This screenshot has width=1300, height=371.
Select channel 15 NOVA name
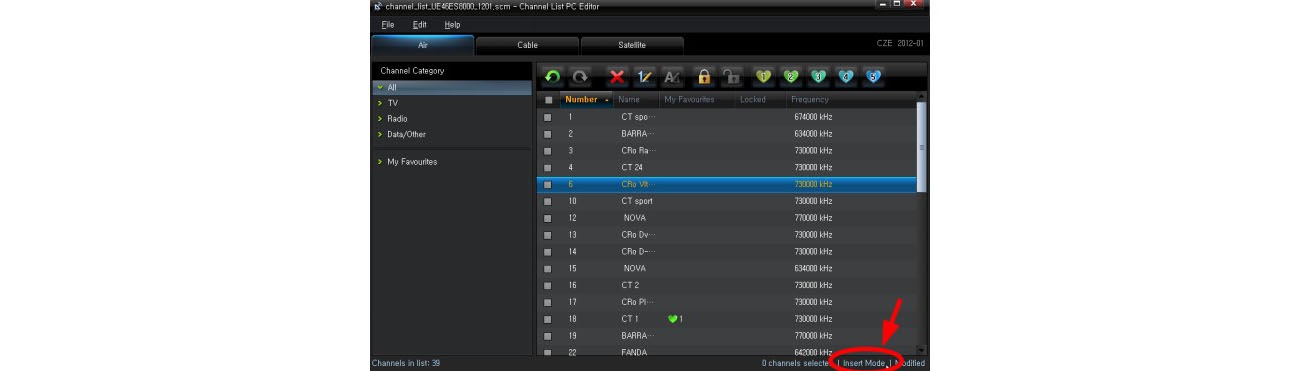635,268
